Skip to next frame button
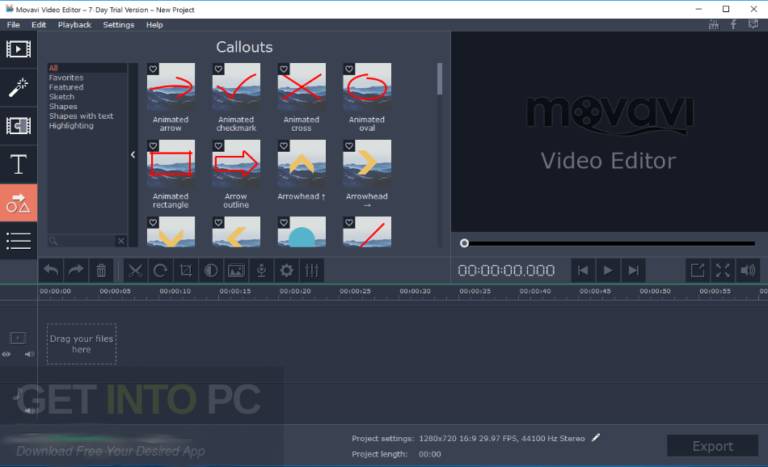Screen dimensions: 768x467 pyautogui.click(x=633, y=270)
